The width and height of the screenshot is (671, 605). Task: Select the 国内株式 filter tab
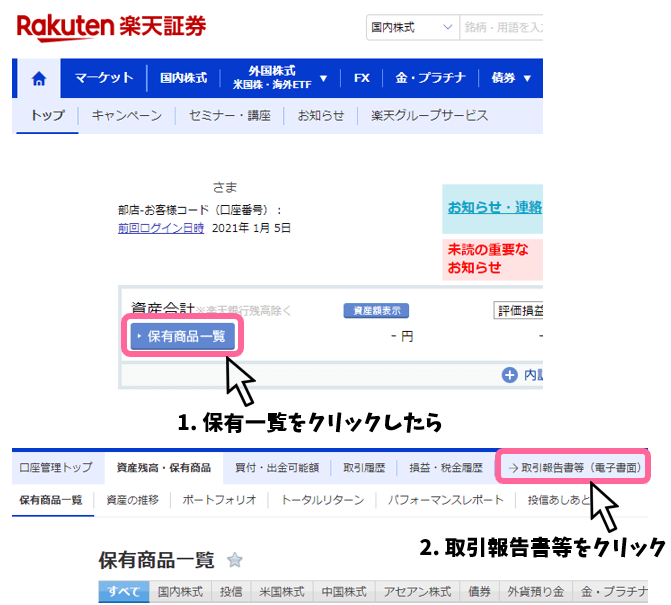180,591
